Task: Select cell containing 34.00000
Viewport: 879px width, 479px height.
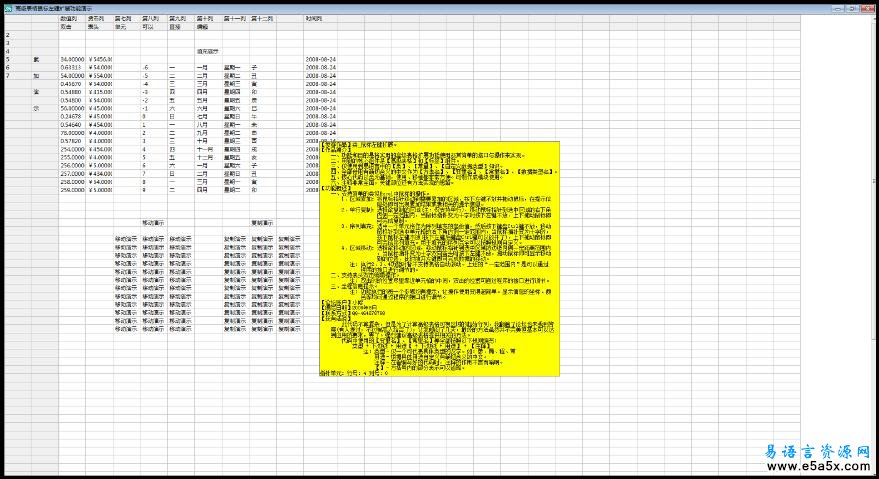Action: click(71, 59)
